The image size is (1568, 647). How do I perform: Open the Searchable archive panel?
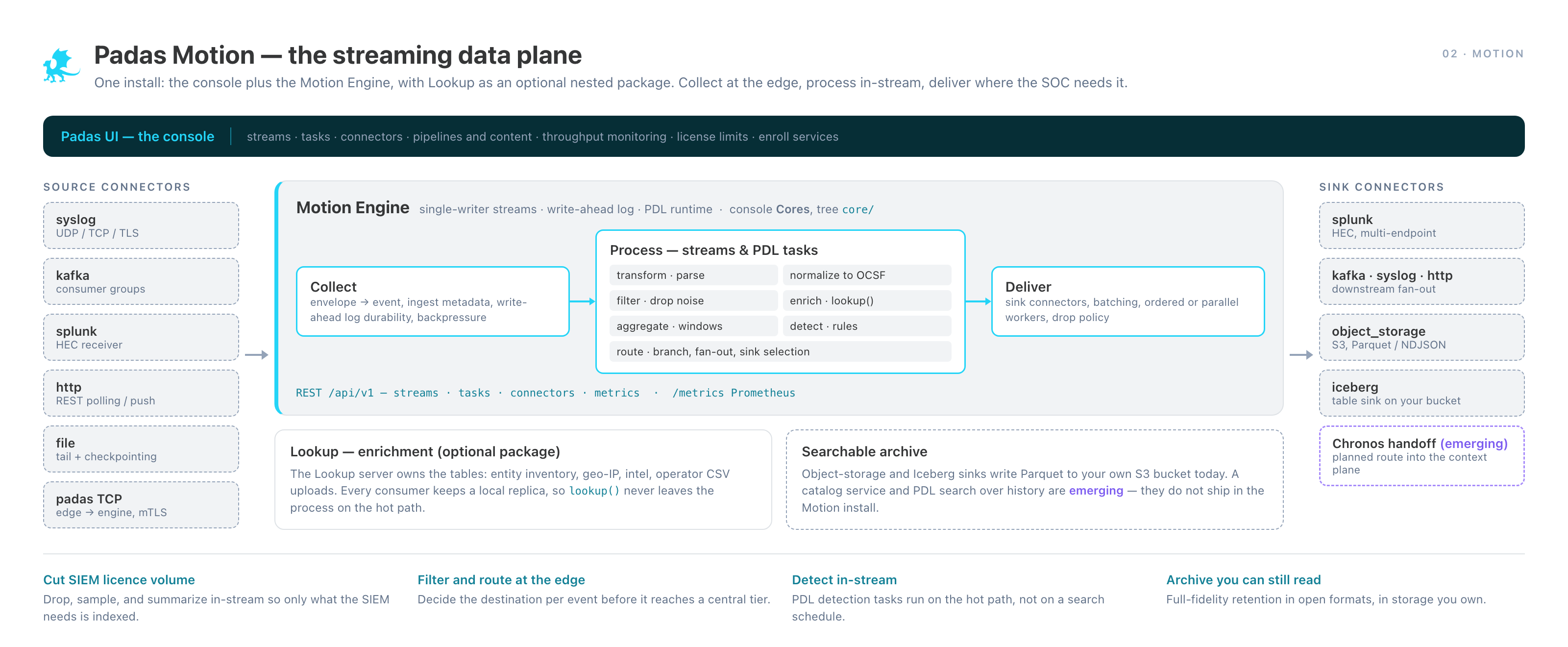point(1034,480)
